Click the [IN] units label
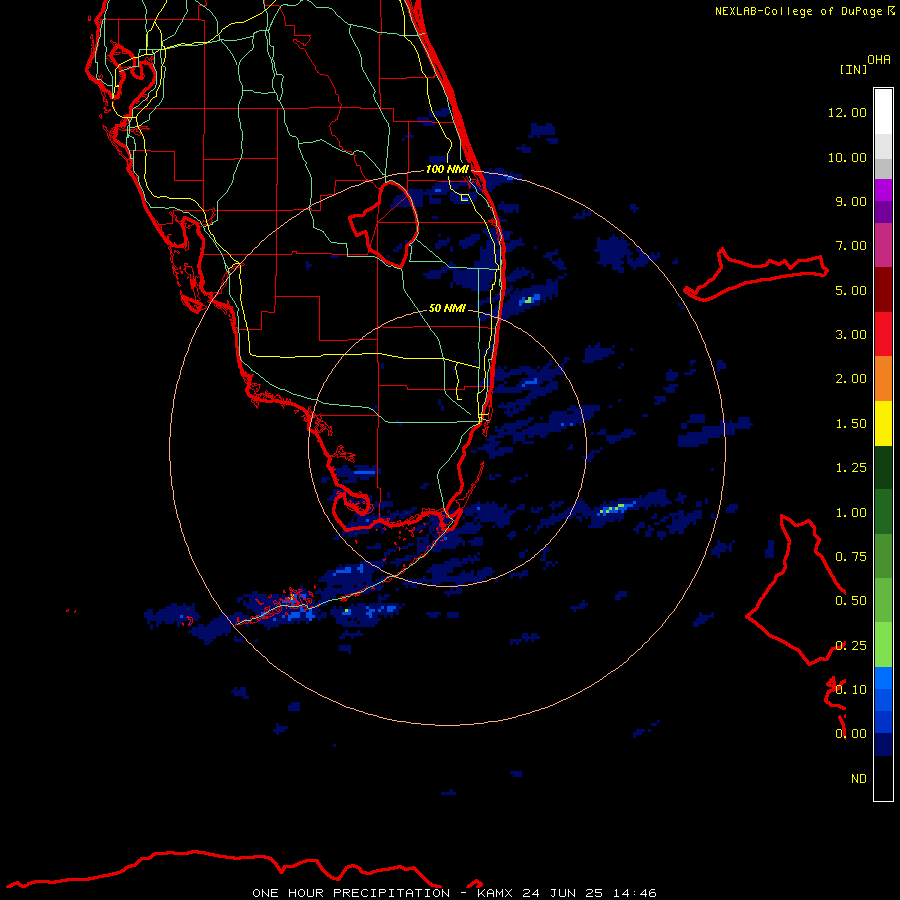Screen dimensions: 900x900 click(854, 69)
